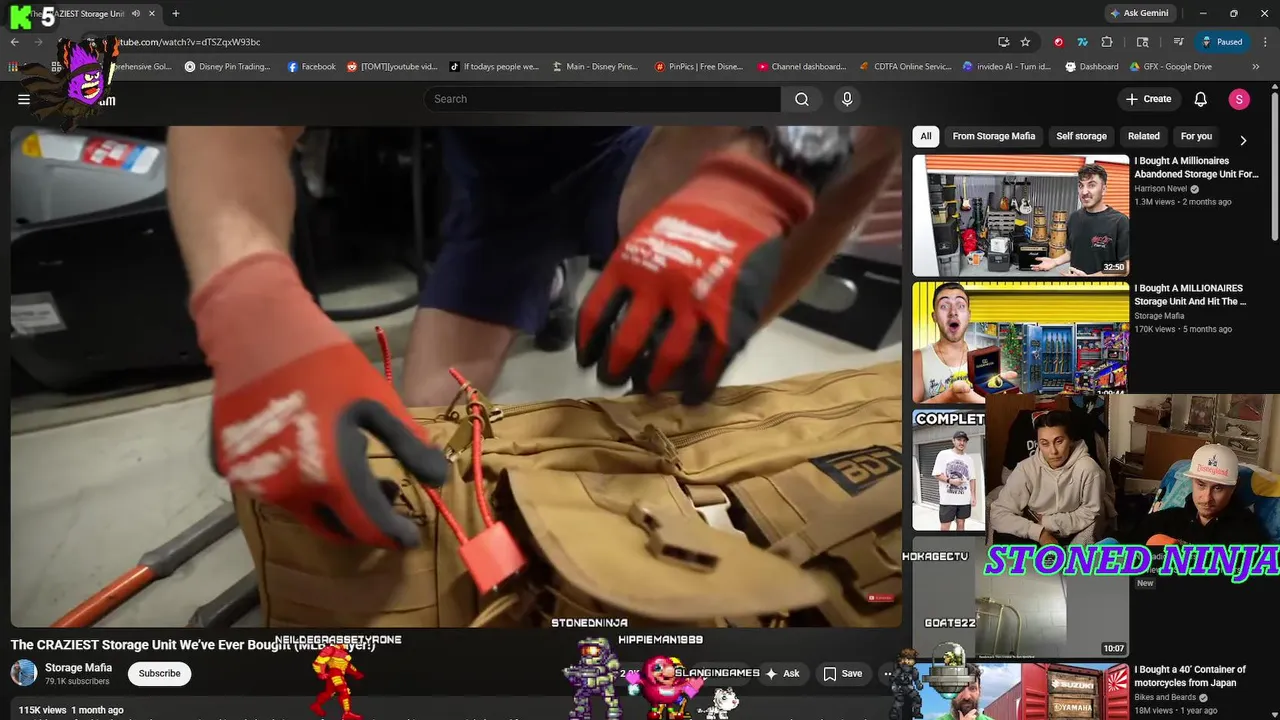Click the Storage Mafia channel name

(x=78, y=667)
